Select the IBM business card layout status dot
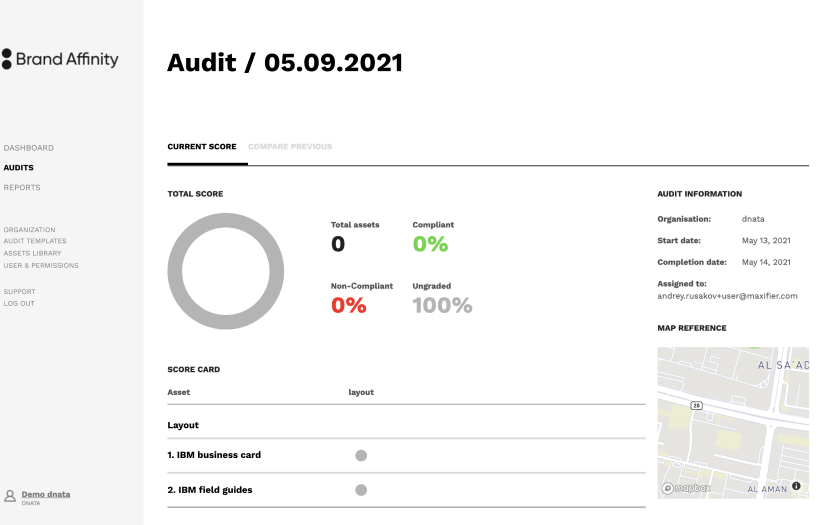 pyautogui.click(x=361, y=456)
